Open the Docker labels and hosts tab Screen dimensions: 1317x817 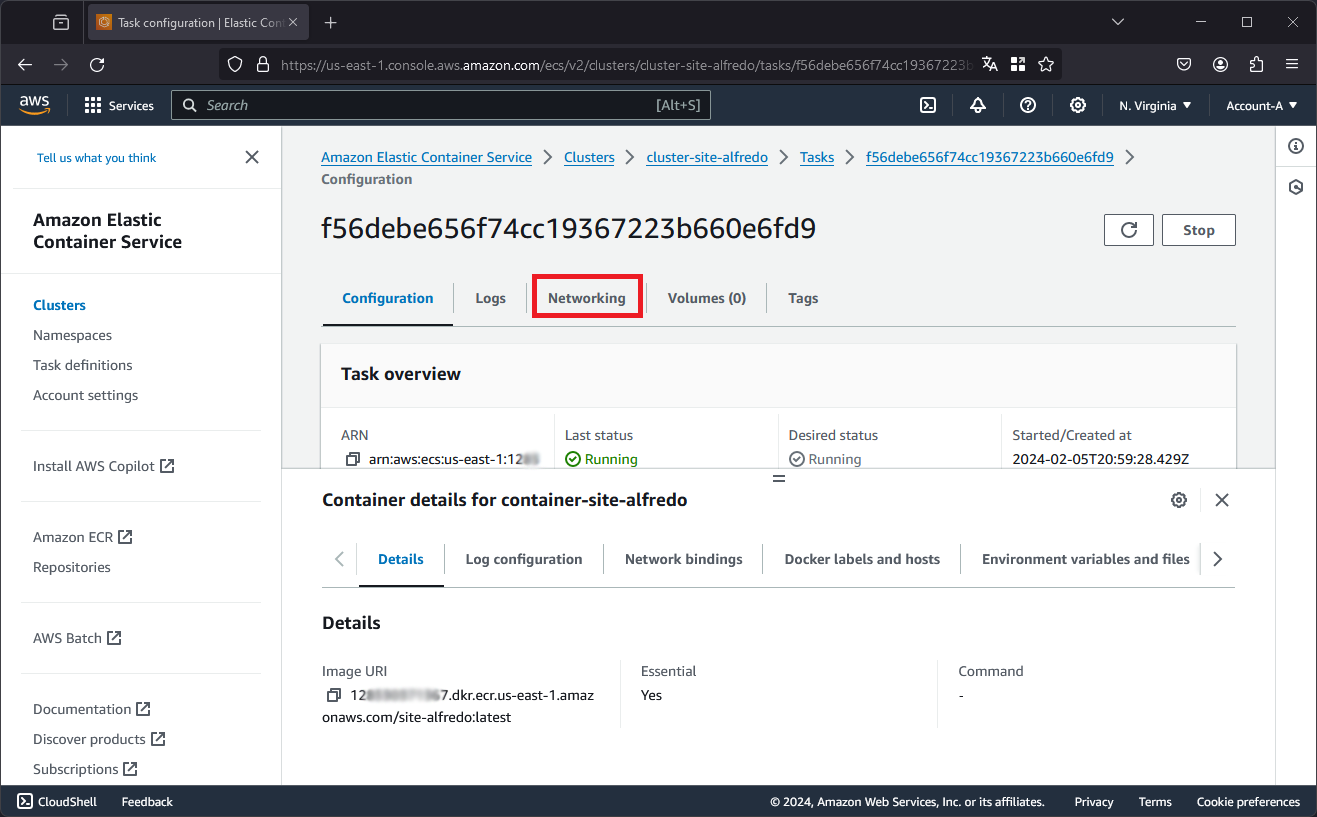tap(862, 559)
